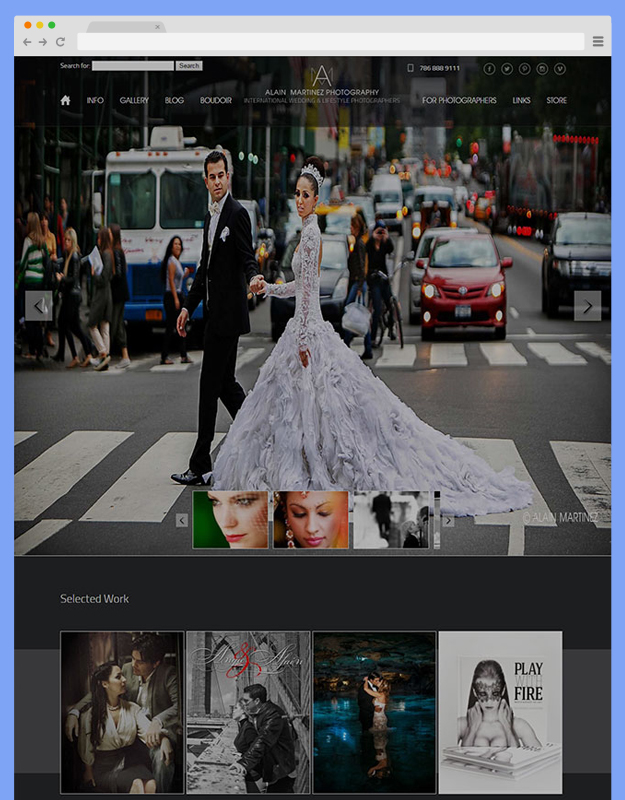
Task: Follow the Store link
Action: coord(556,101)
